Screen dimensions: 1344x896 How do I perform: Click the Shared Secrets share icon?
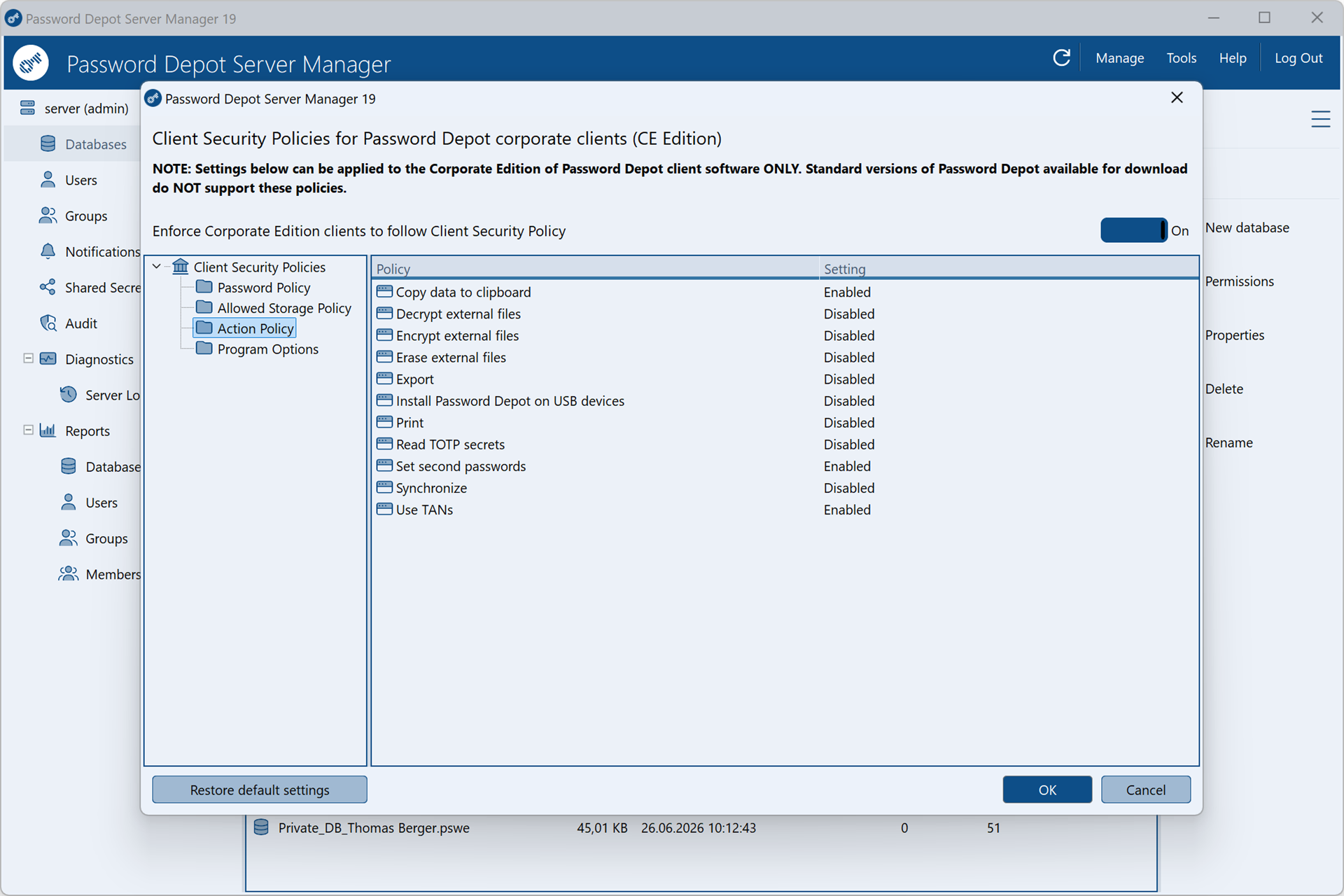[x=48, y=287]
